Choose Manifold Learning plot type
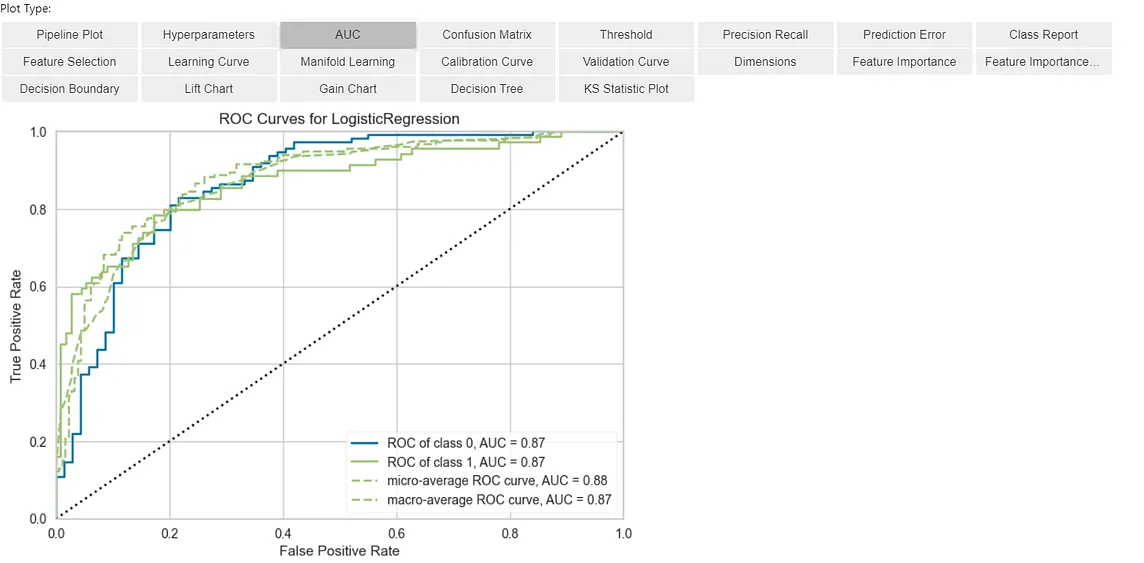 click(348, 62)
